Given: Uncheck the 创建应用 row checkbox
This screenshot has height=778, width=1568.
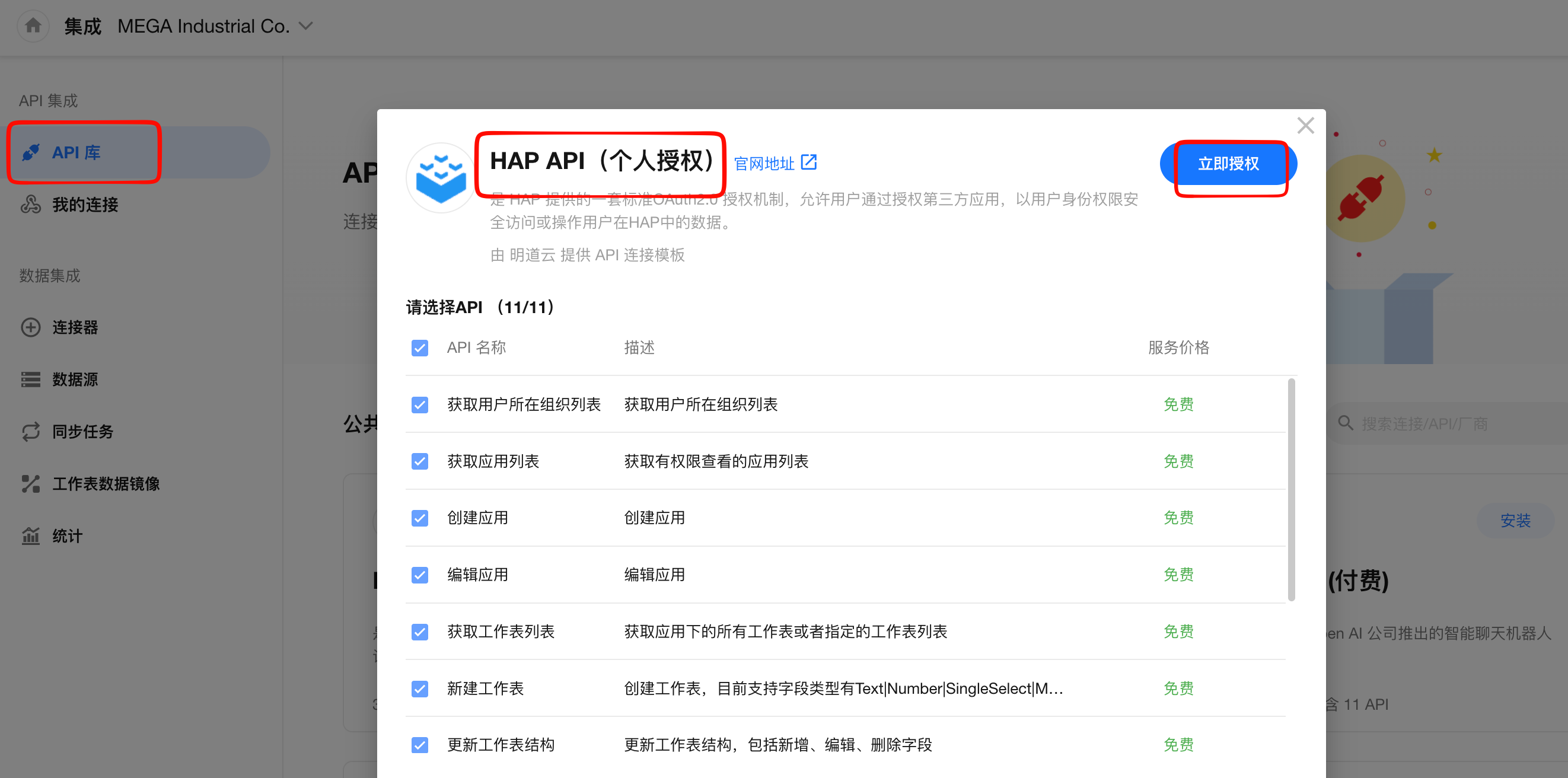Looking at the screenshot, I should [419, 518].
